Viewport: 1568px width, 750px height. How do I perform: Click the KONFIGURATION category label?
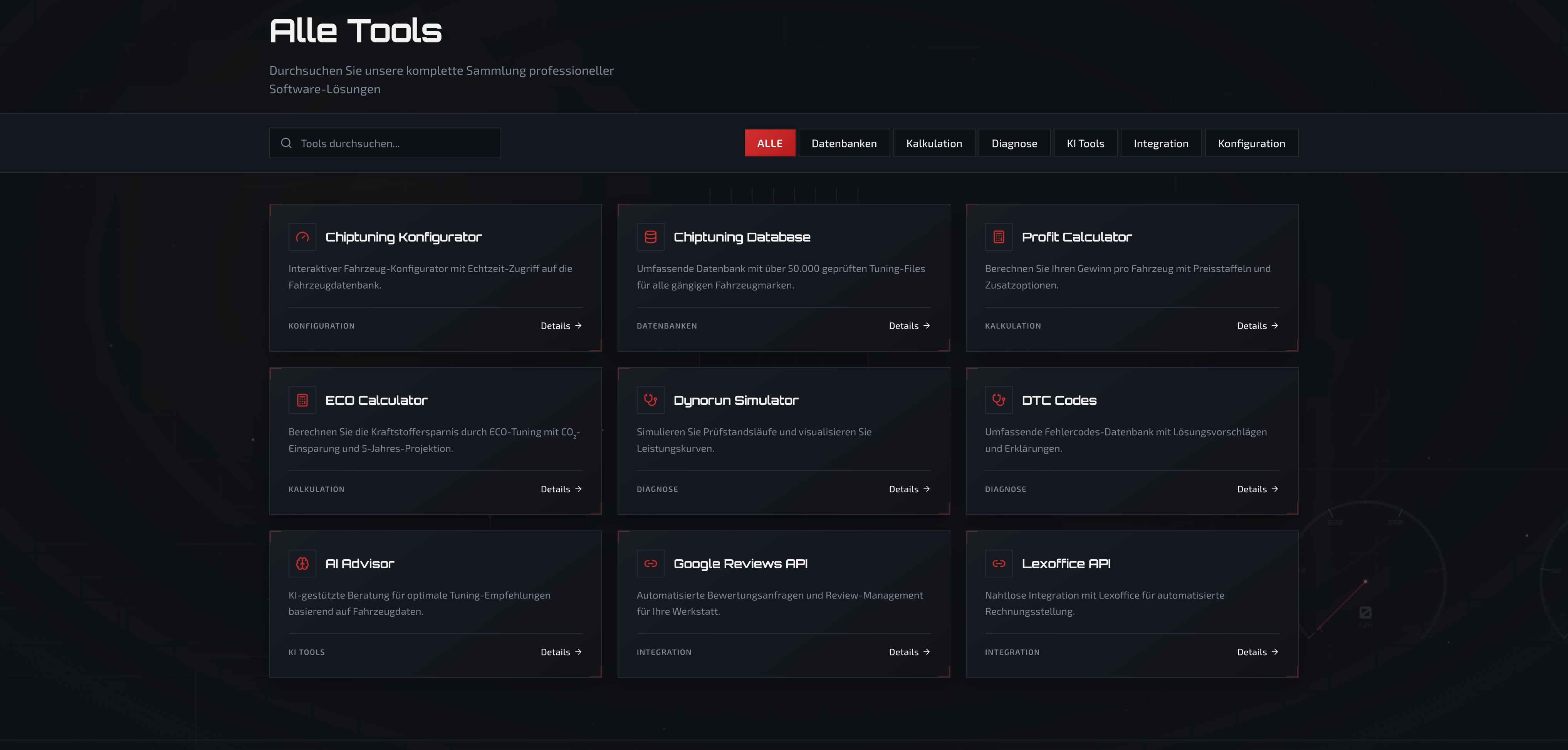click(321, 326)
